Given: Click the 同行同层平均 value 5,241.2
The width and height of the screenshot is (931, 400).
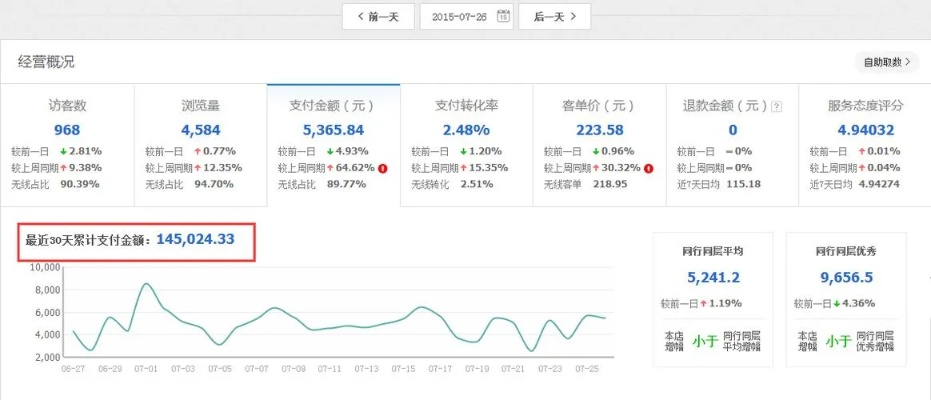Looking at the screenshot, I should coord(714,278).
